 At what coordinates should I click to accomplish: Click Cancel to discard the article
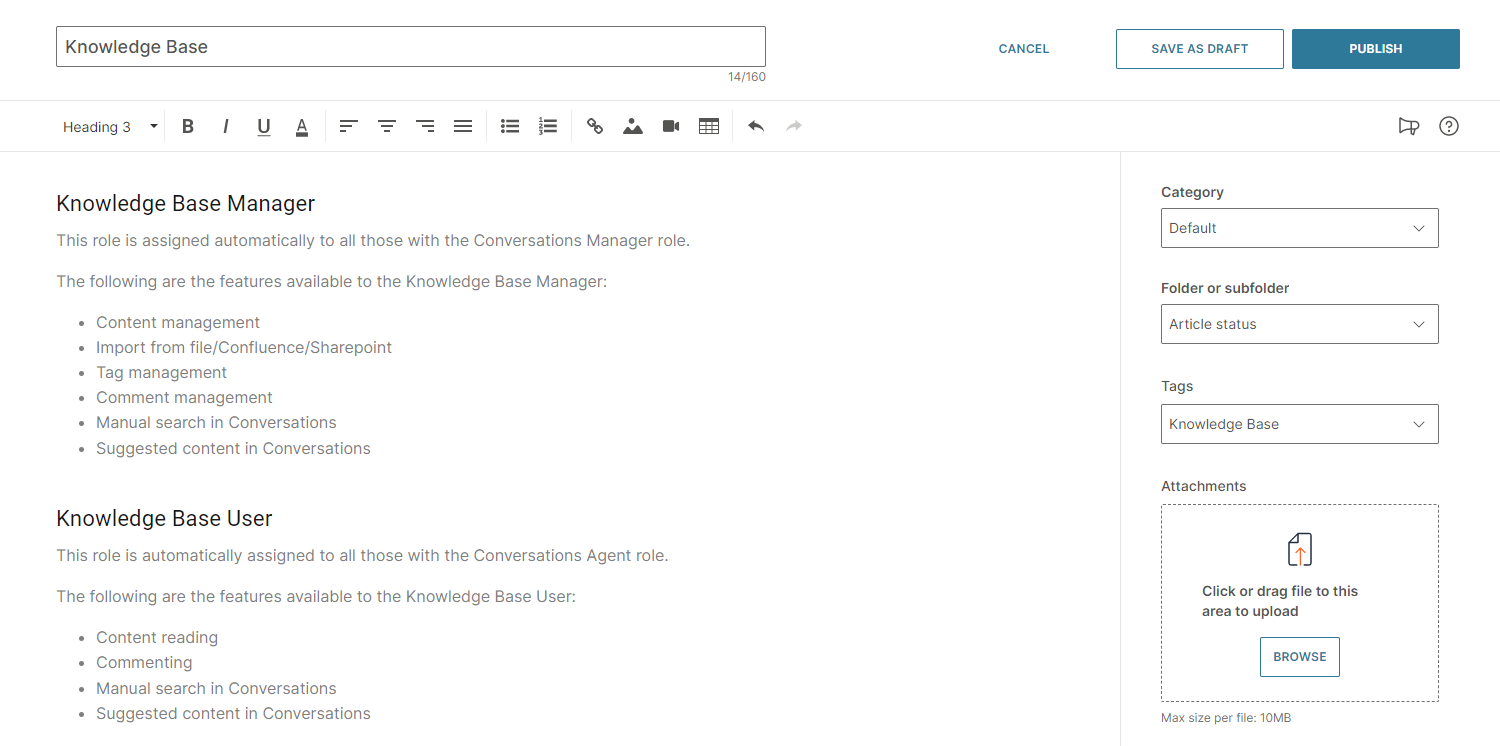(x=1024, y=49)
